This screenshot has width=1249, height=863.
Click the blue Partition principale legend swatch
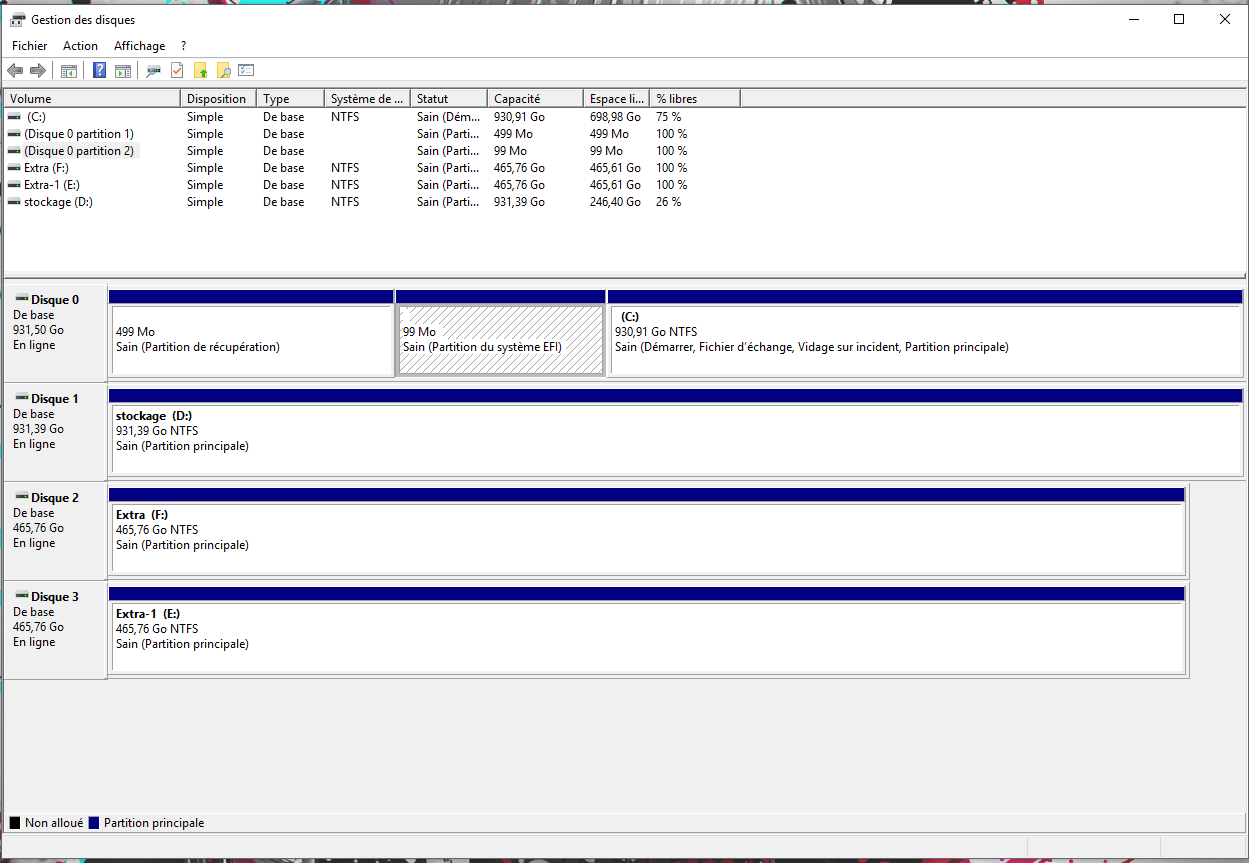tap(94, 823)
